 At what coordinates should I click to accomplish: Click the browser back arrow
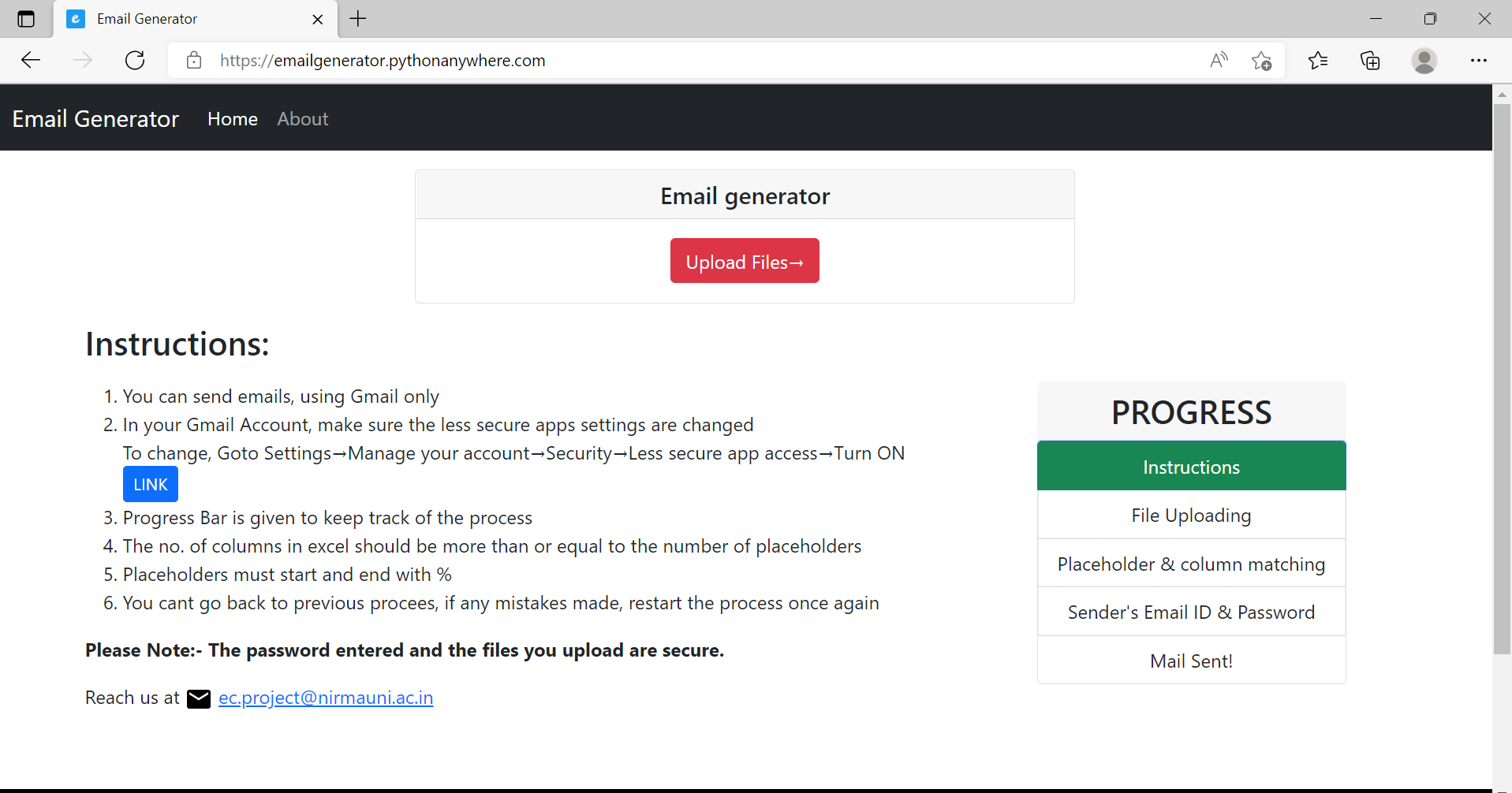coord(31,60)
